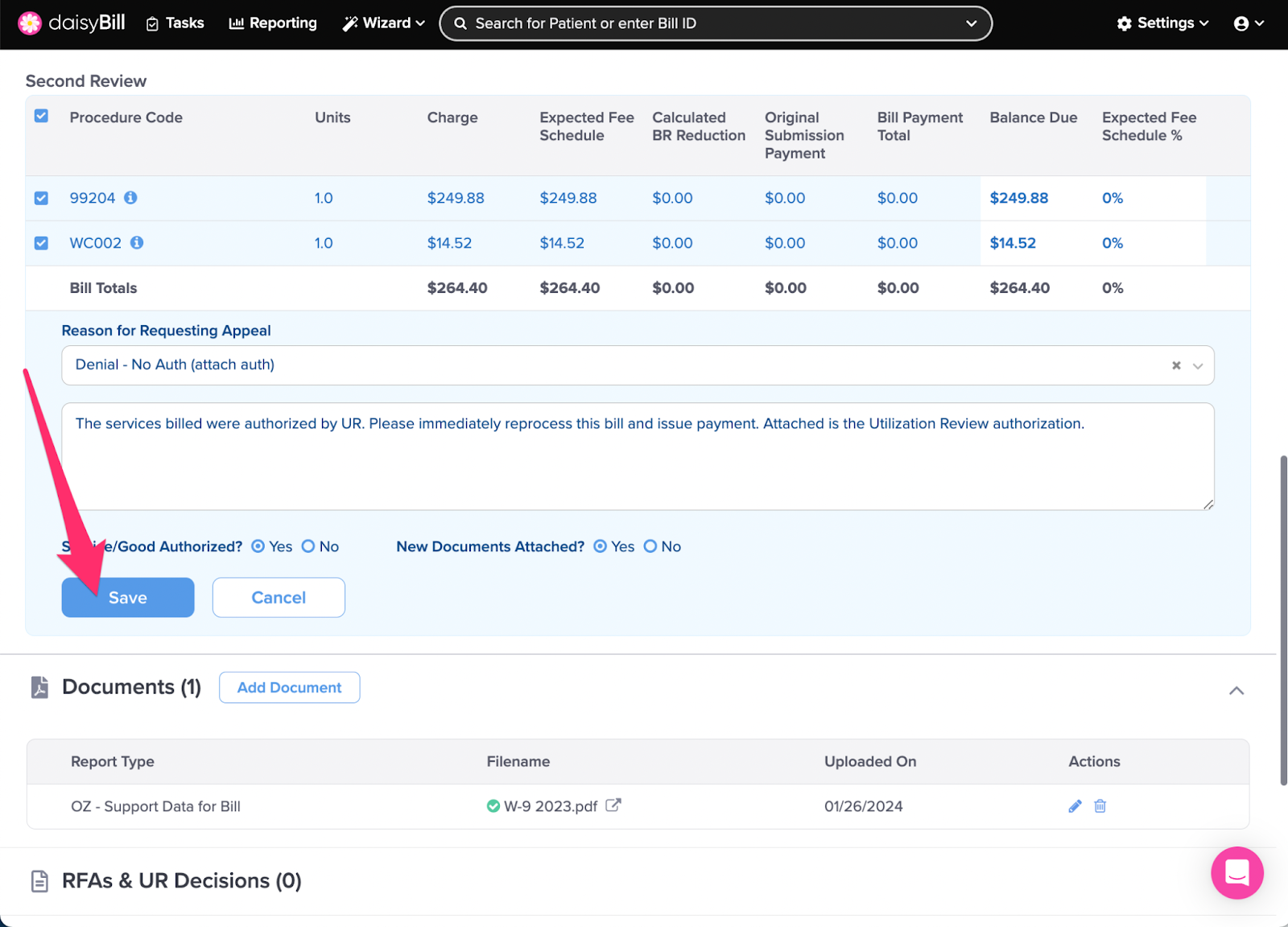The image size is (1288, 927).
Task: Select No for New Documents Attached
Action: point(650,546)
